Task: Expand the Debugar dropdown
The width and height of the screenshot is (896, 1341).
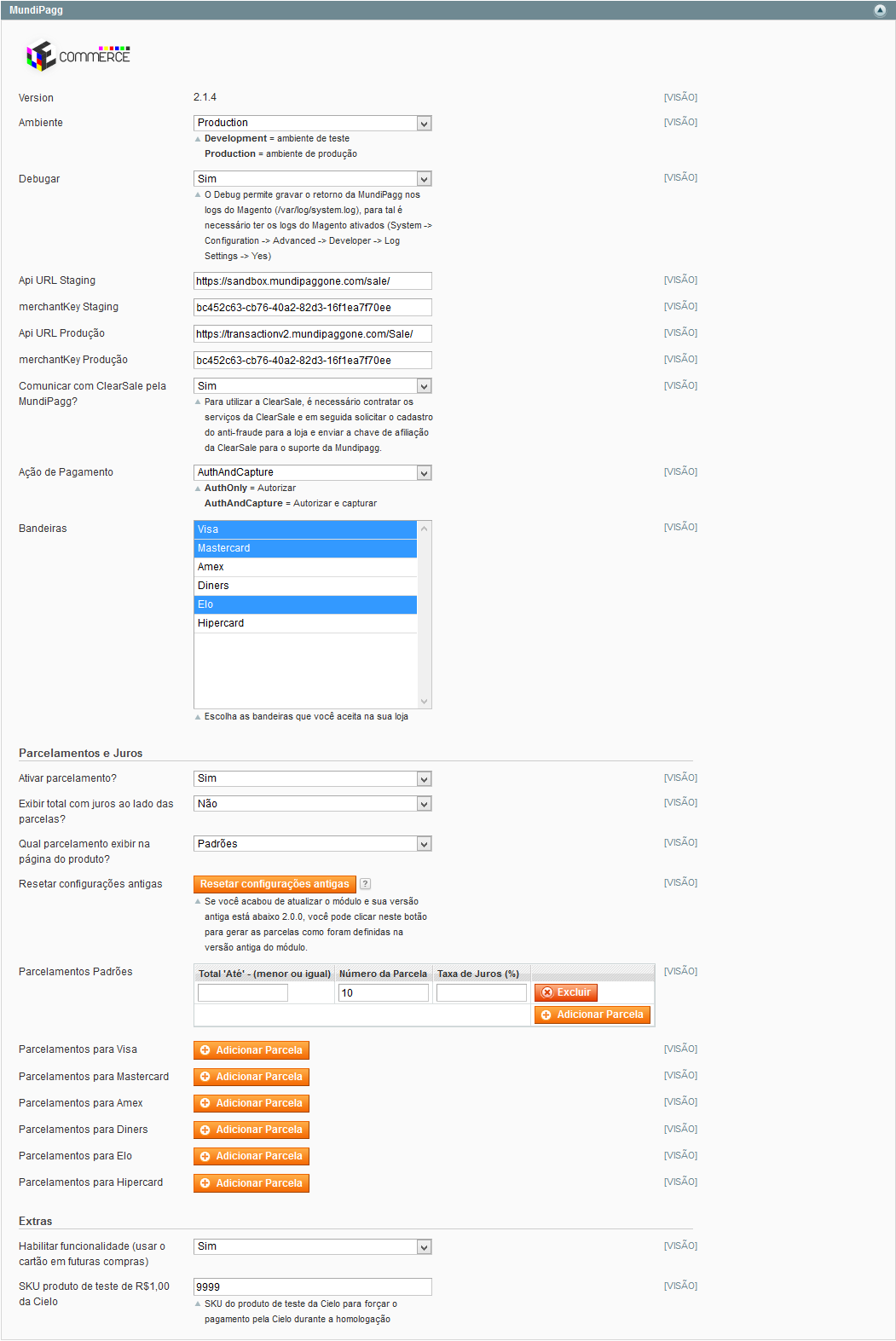Action: (312, 179)
